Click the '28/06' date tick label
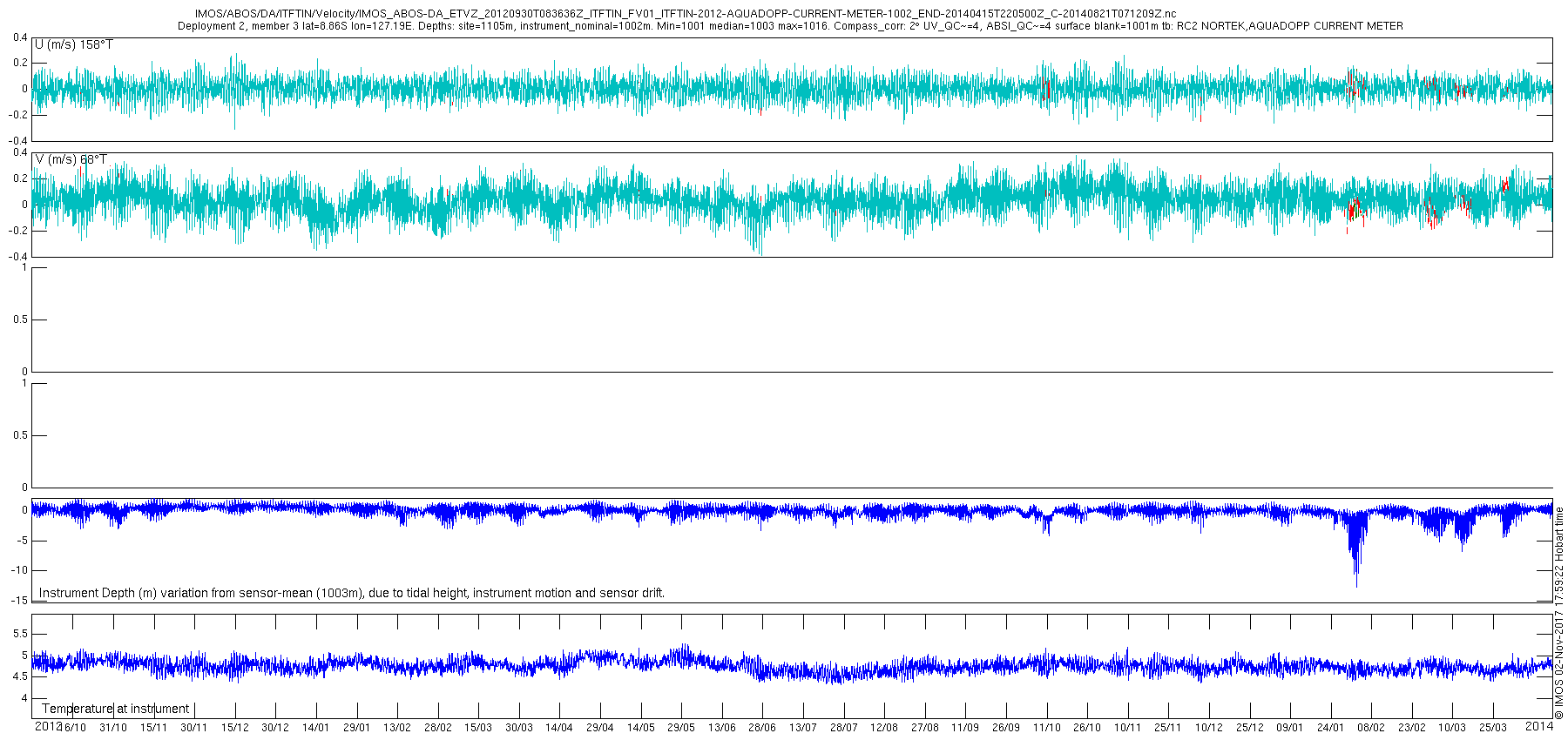The image size is (1568, 740). (761, 728)
